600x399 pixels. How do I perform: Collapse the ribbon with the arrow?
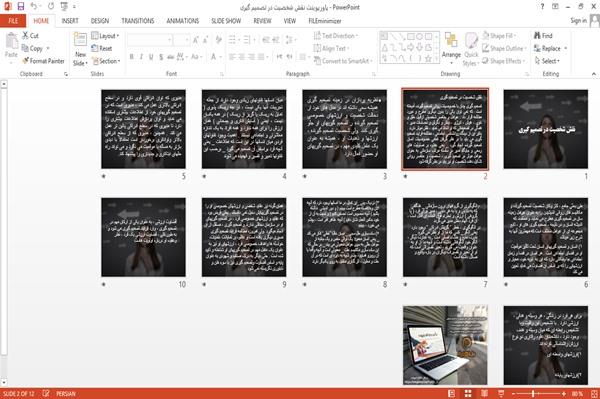tap(593, 74)
